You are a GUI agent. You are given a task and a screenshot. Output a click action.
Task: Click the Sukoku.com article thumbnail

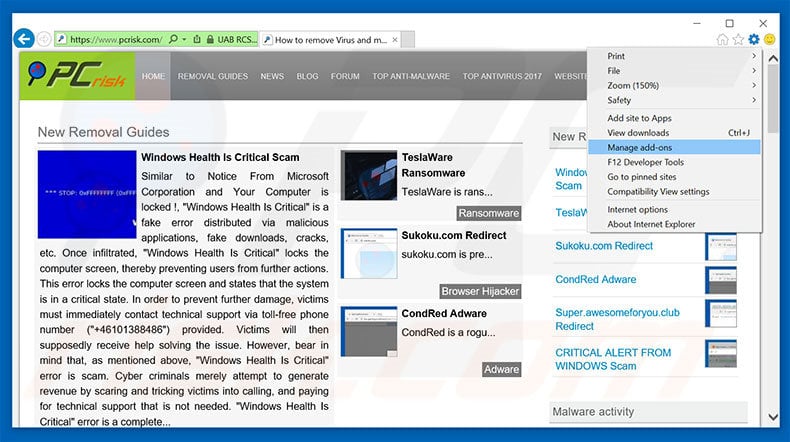(x=369, y=254)
